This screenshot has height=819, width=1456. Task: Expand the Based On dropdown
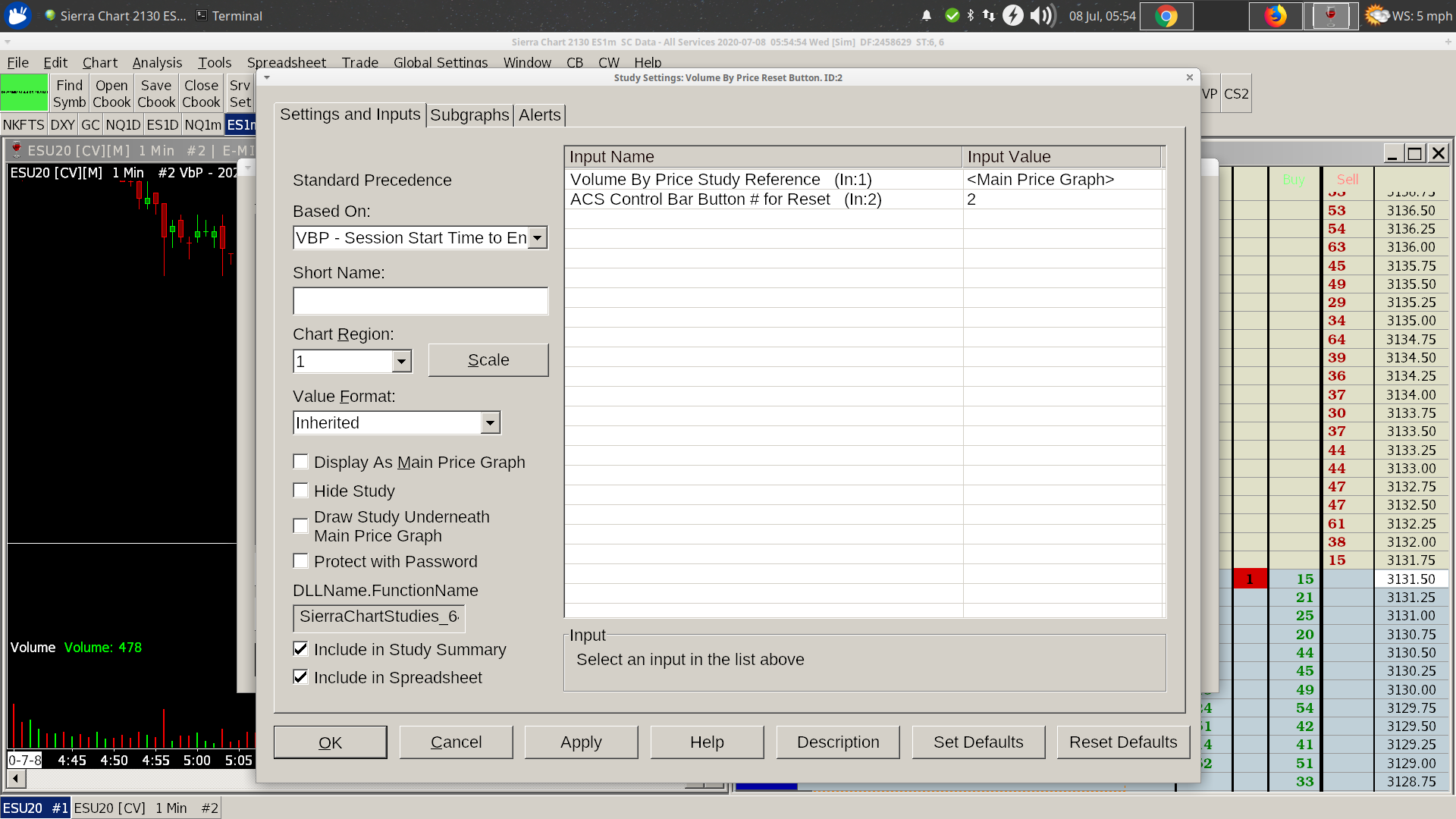(537, 238)
